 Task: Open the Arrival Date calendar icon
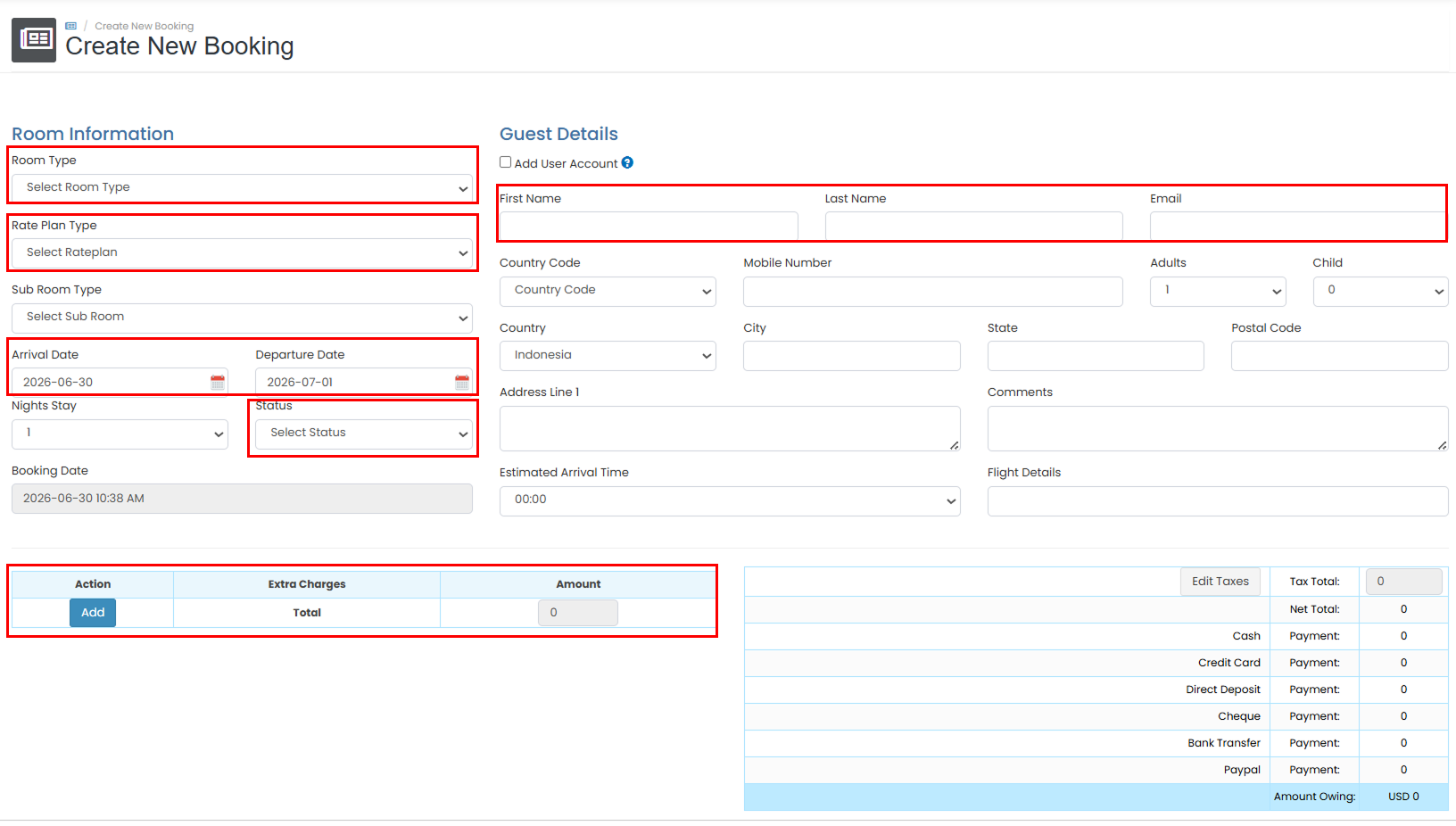(x=218, y=382)
